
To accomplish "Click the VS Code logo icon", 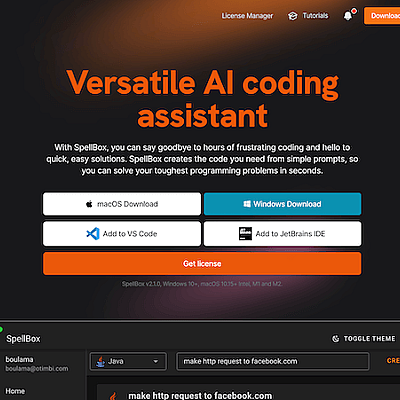I will (x=93, y=234).
